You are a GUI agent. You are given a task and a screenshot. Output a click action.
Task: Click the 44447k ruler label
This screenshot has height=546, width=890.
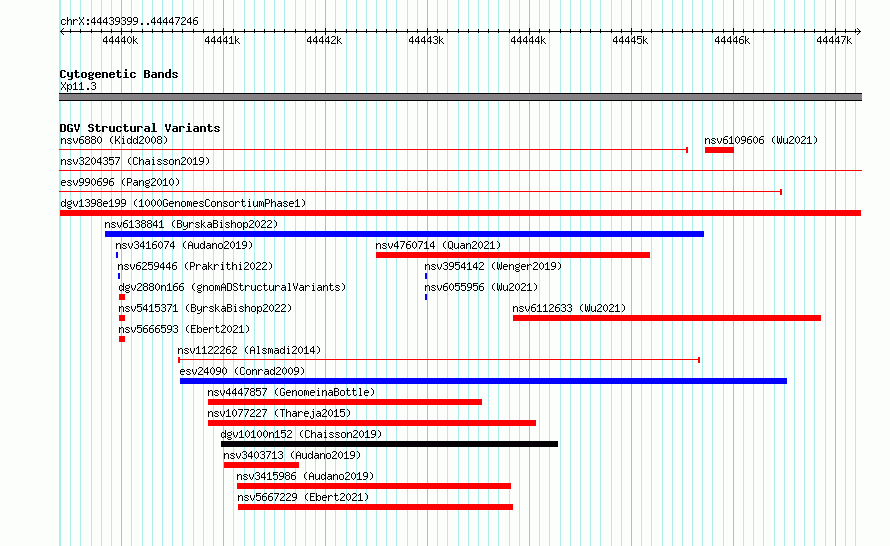tap(834, 40)
